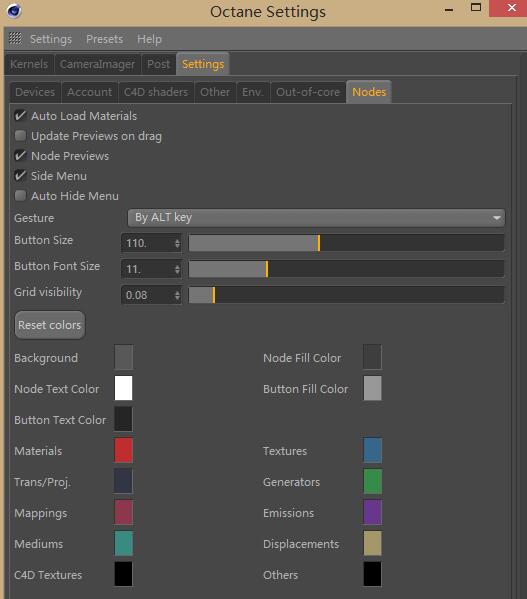Switch to the Post tab
527x599 pixels.
click(158, 64)
